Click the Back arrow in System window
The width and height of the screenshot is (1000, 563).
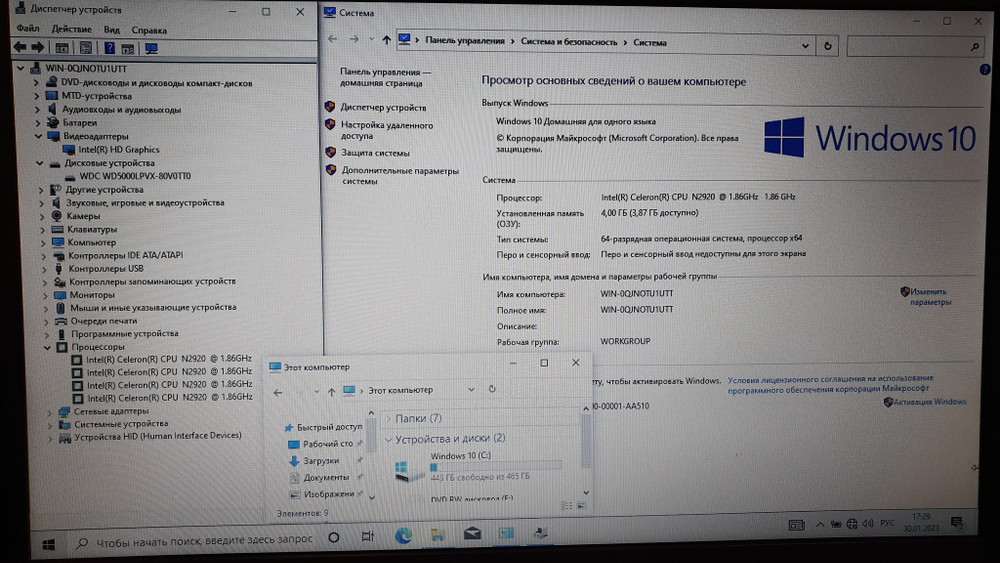[x=332, y=40]
